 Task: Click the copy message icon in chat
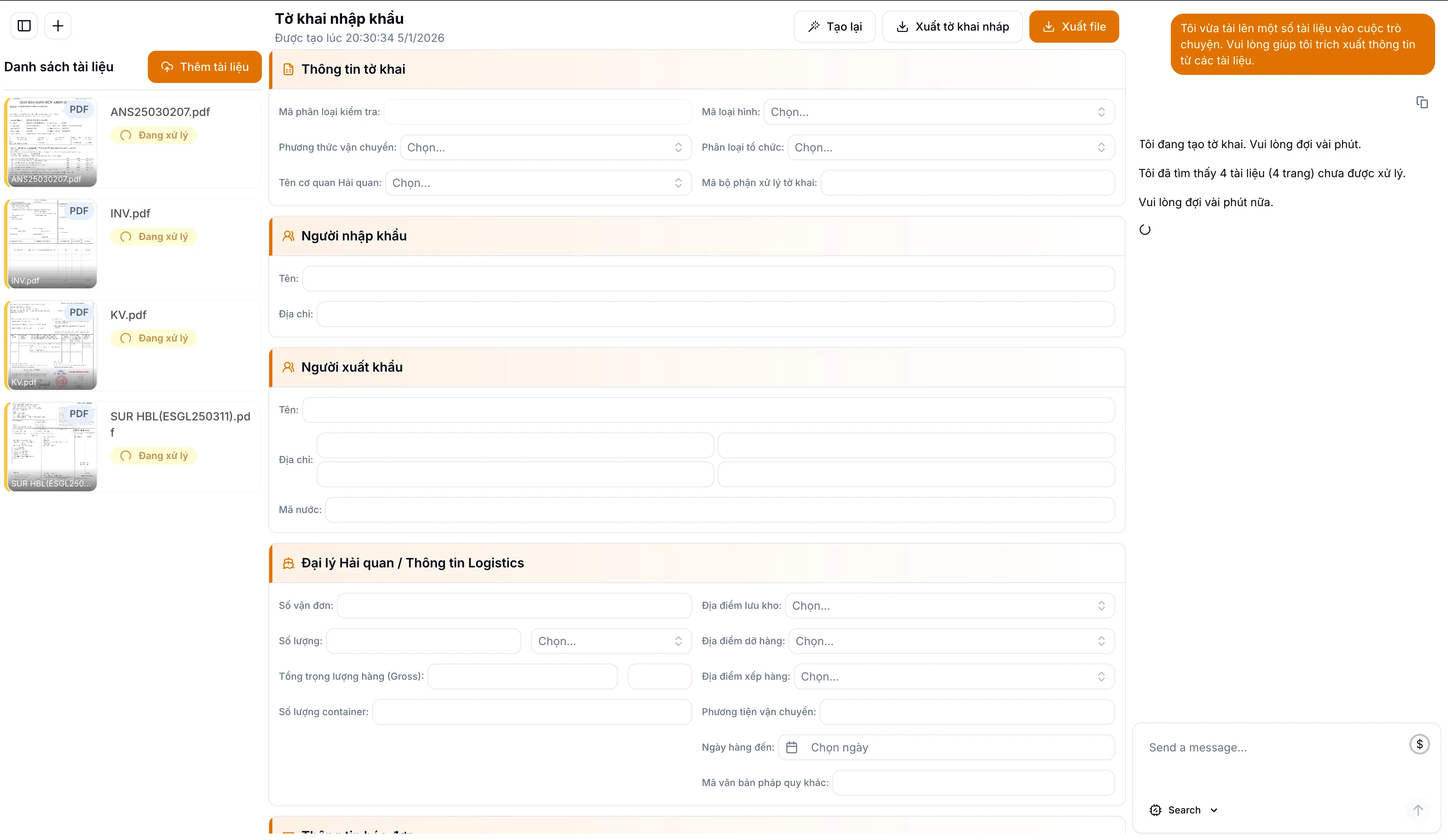1421,102
